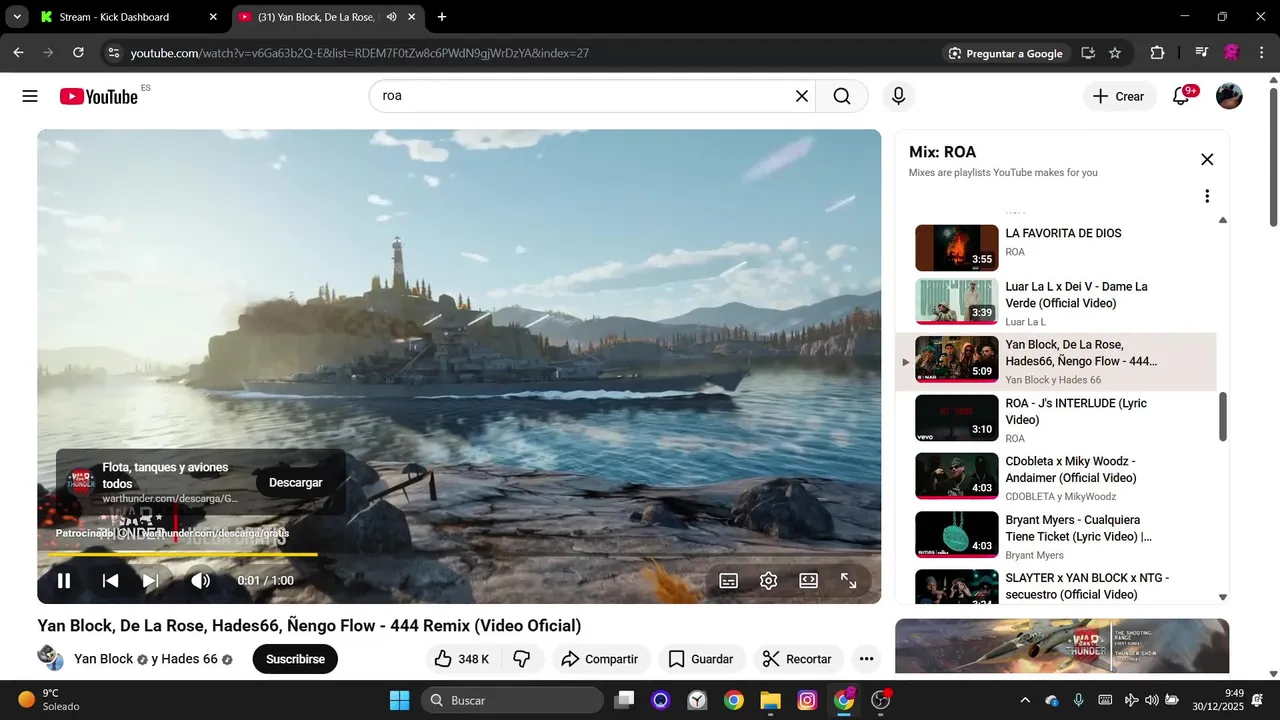This screenshot has width=1280, height=720.
Task: Go to YouTube home via logo
Action: click(99, 96)
